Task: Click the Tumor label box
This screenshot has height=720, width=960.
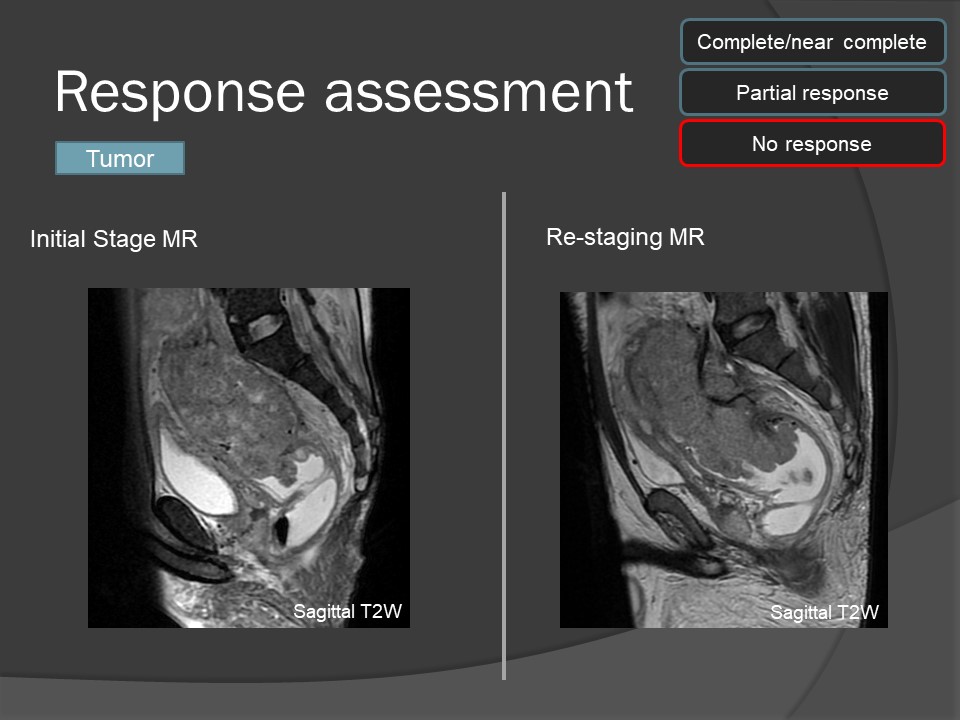Action: pos(120,159)
